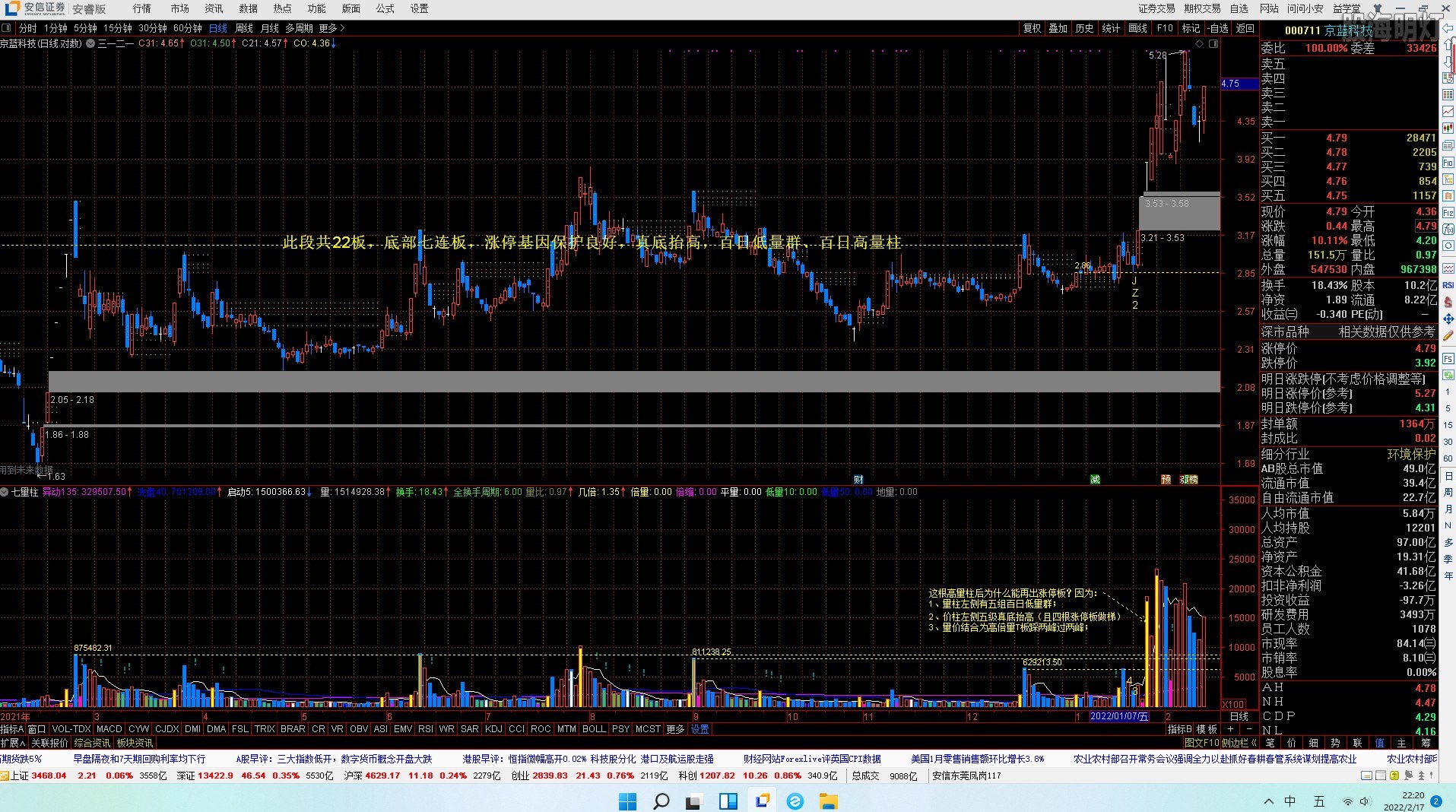
Task: Toggle 统计 statistics option
Action: tap(1112, 28)
